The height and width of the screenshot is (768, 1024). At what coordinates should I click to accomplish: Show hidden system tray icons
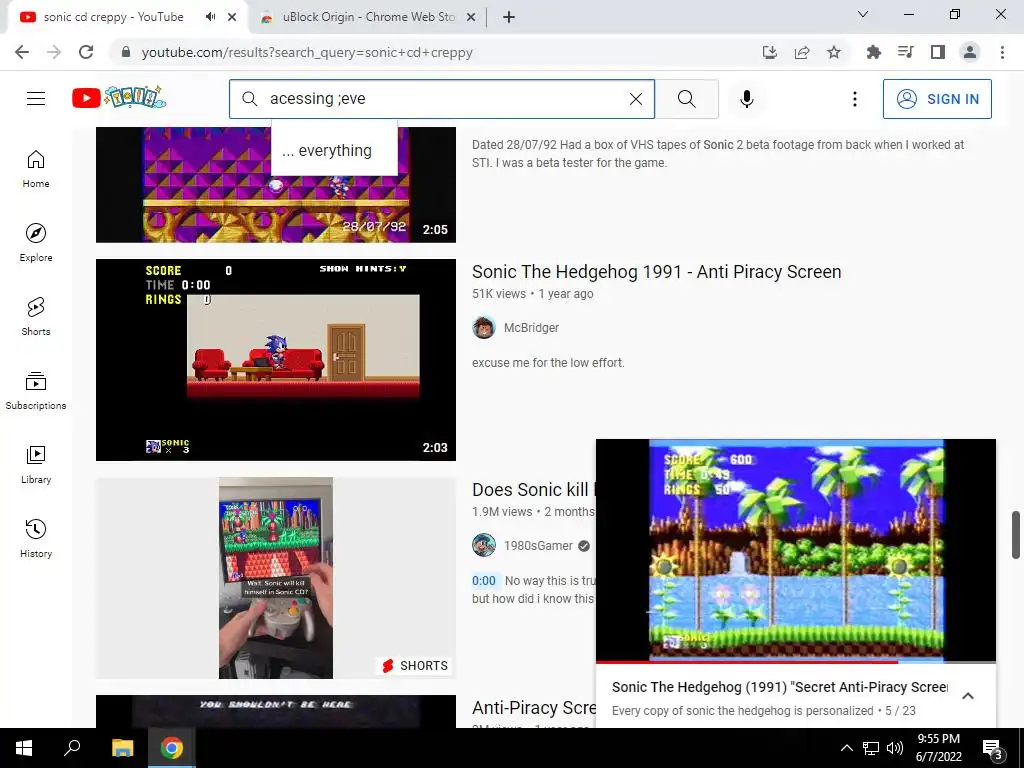(846, 748)
